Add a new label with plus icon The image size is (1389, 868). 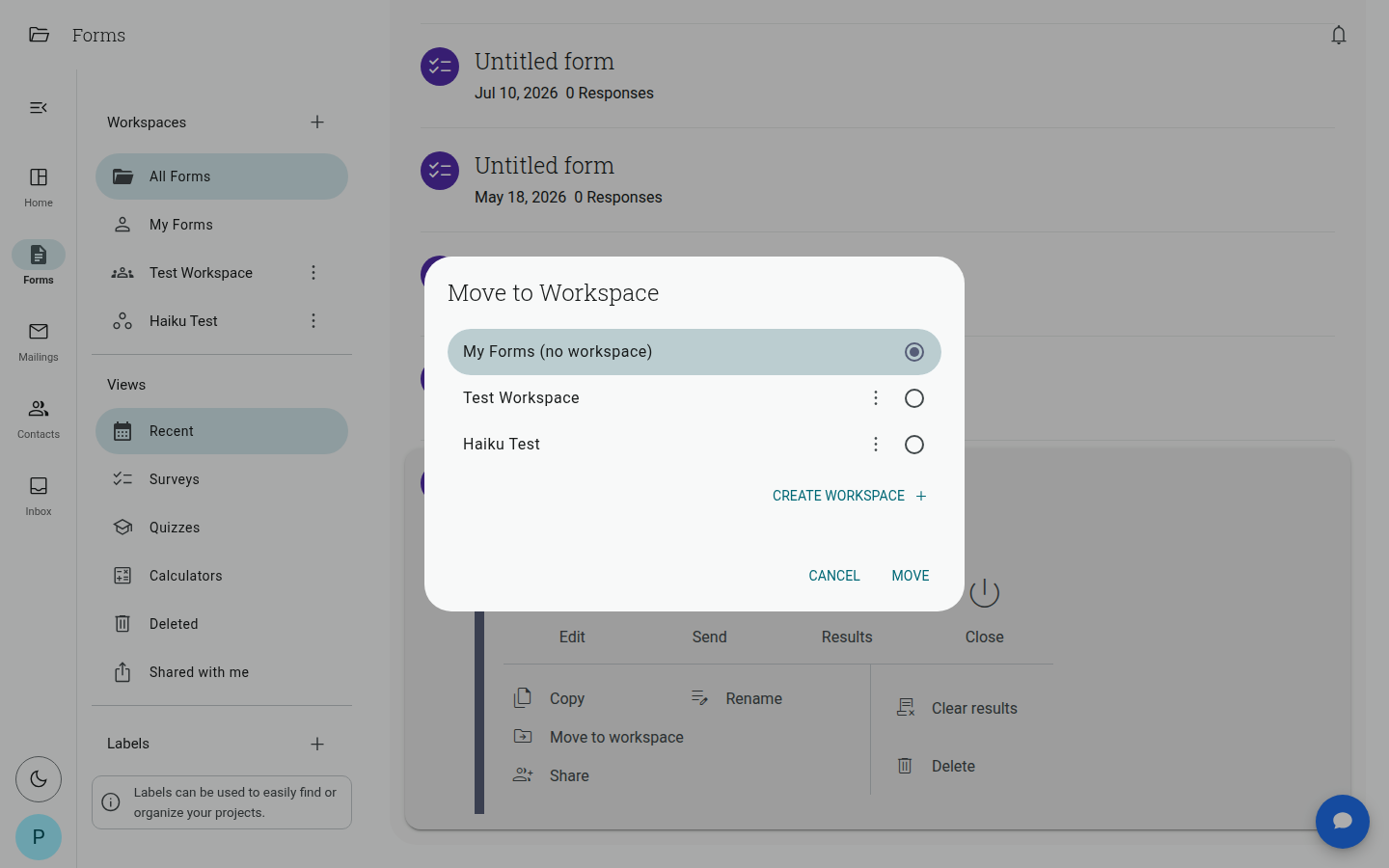coord(317,744)
